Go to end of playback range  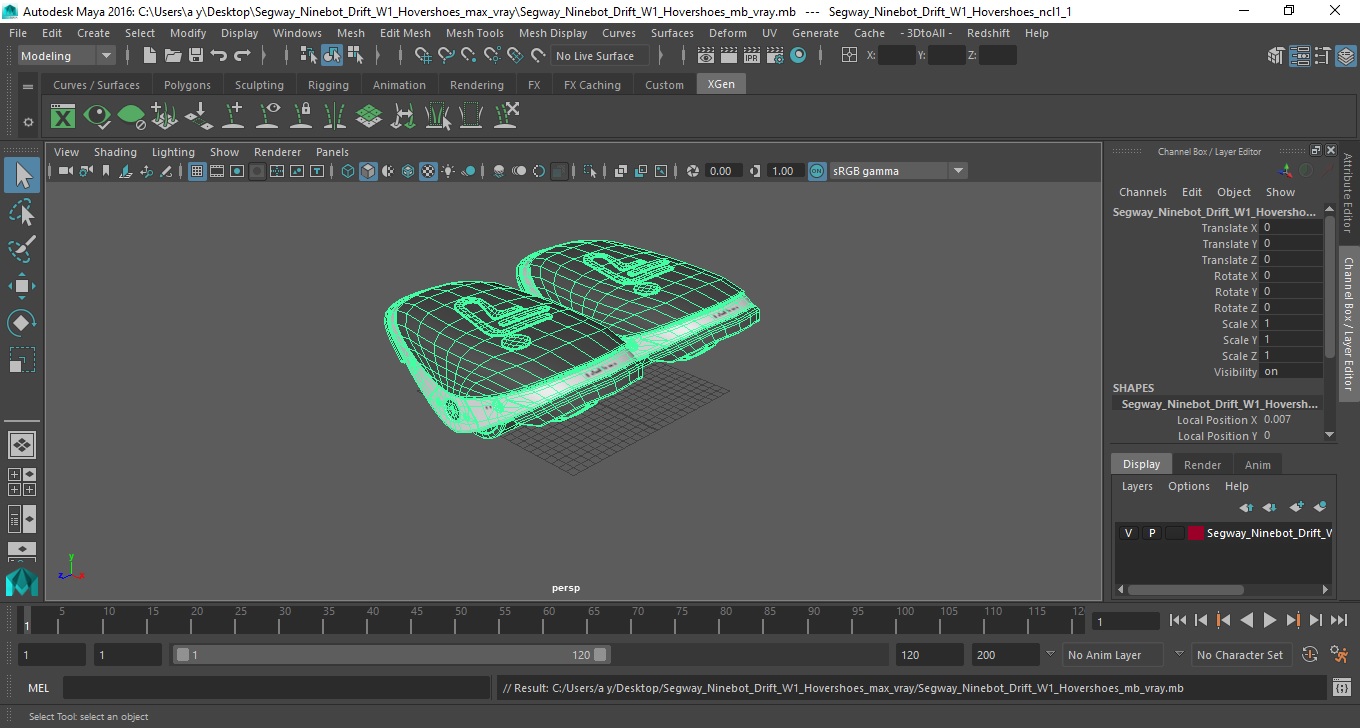(x=1337, y=621)
